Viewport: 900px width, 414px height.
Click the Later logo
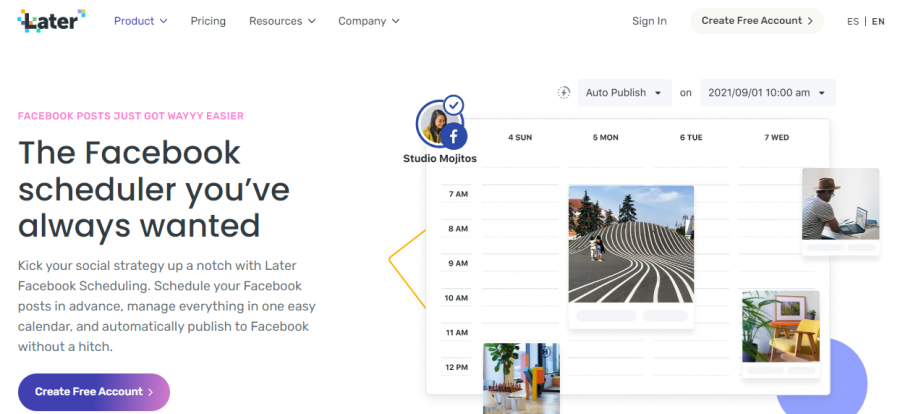[x=51, y=21]
